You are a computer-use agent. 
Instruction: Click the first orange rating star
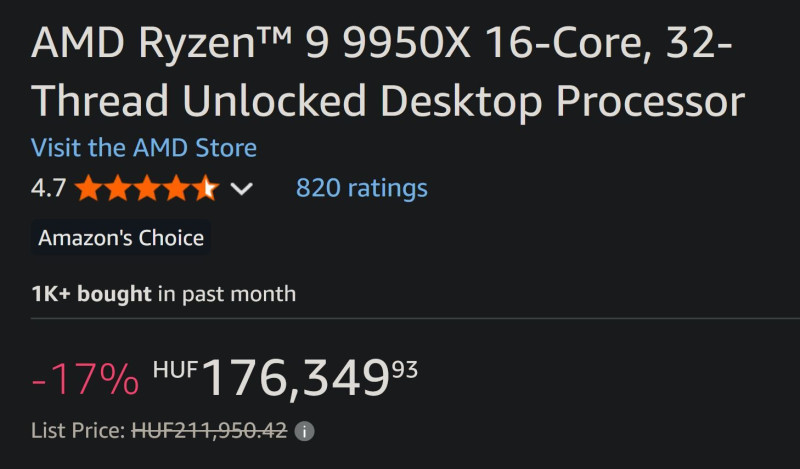point(87,188)
